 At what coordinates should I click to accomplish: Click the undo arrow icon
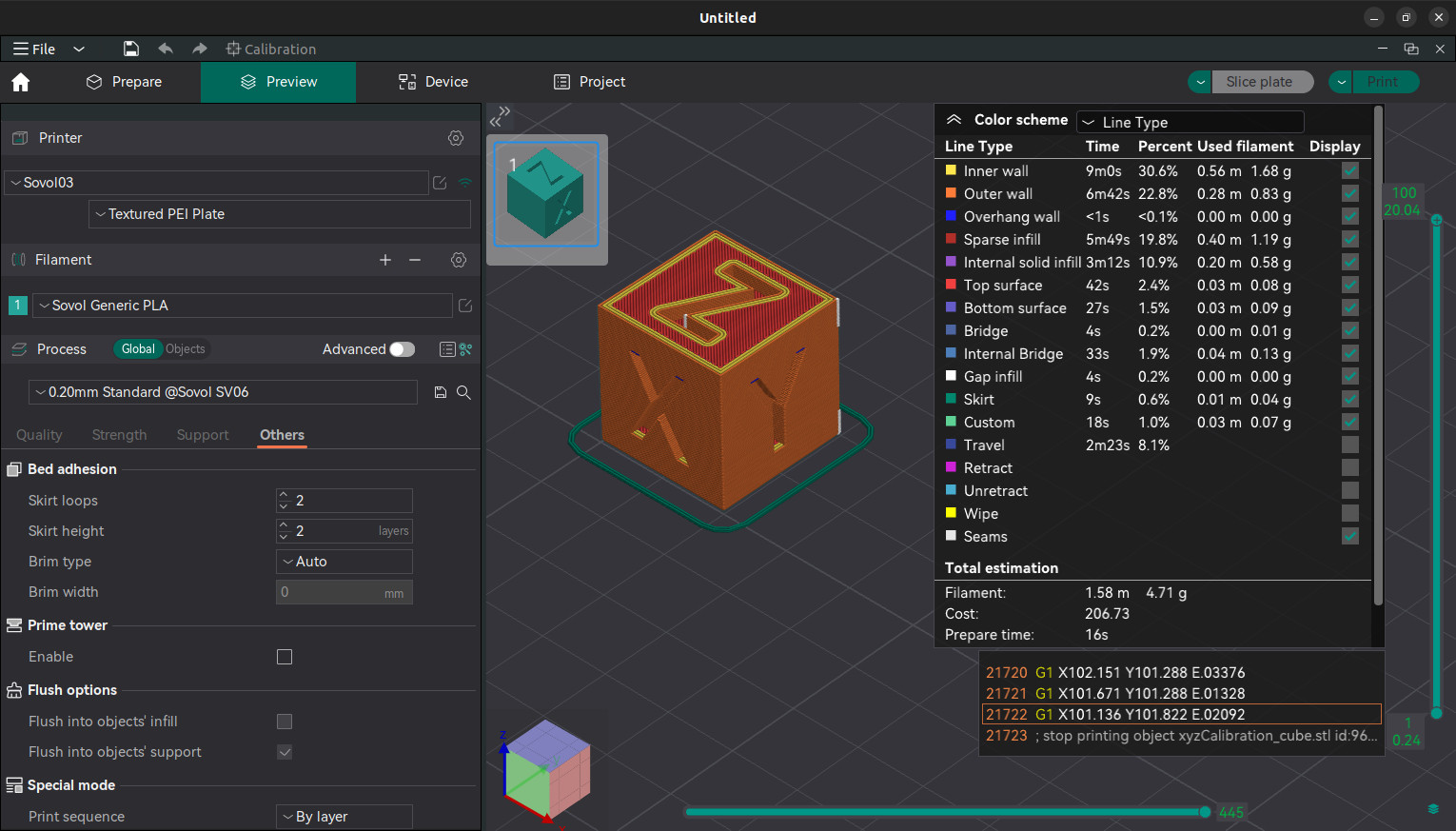[166, 49]
